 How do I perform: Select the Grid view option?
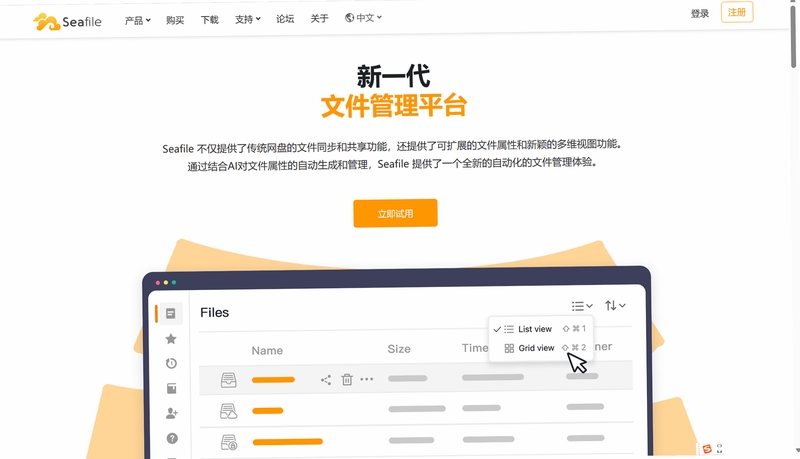tap(540, 348)
